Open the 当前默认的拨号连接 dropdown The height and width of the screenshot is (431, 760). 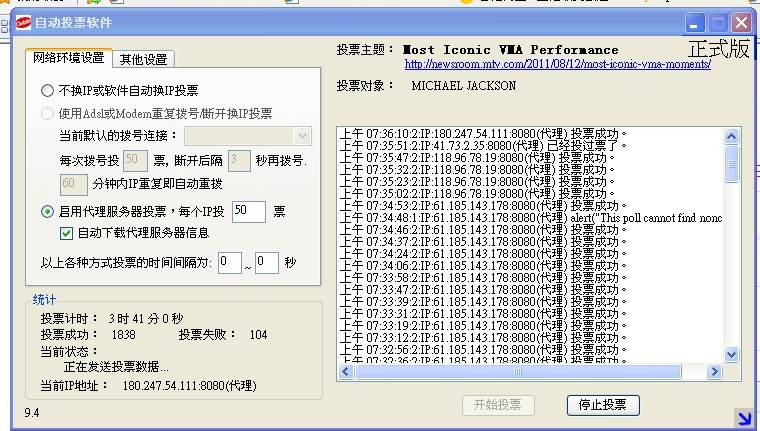coord(302,136)
